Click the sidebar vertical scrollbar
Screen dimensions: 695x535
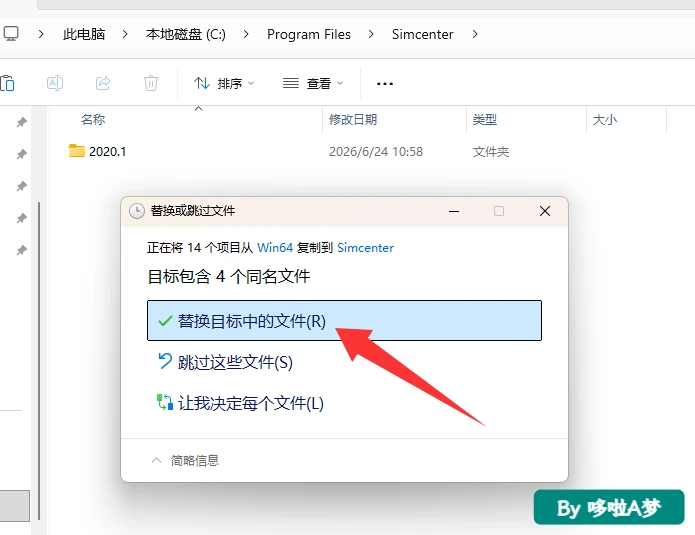click(39, 361)
